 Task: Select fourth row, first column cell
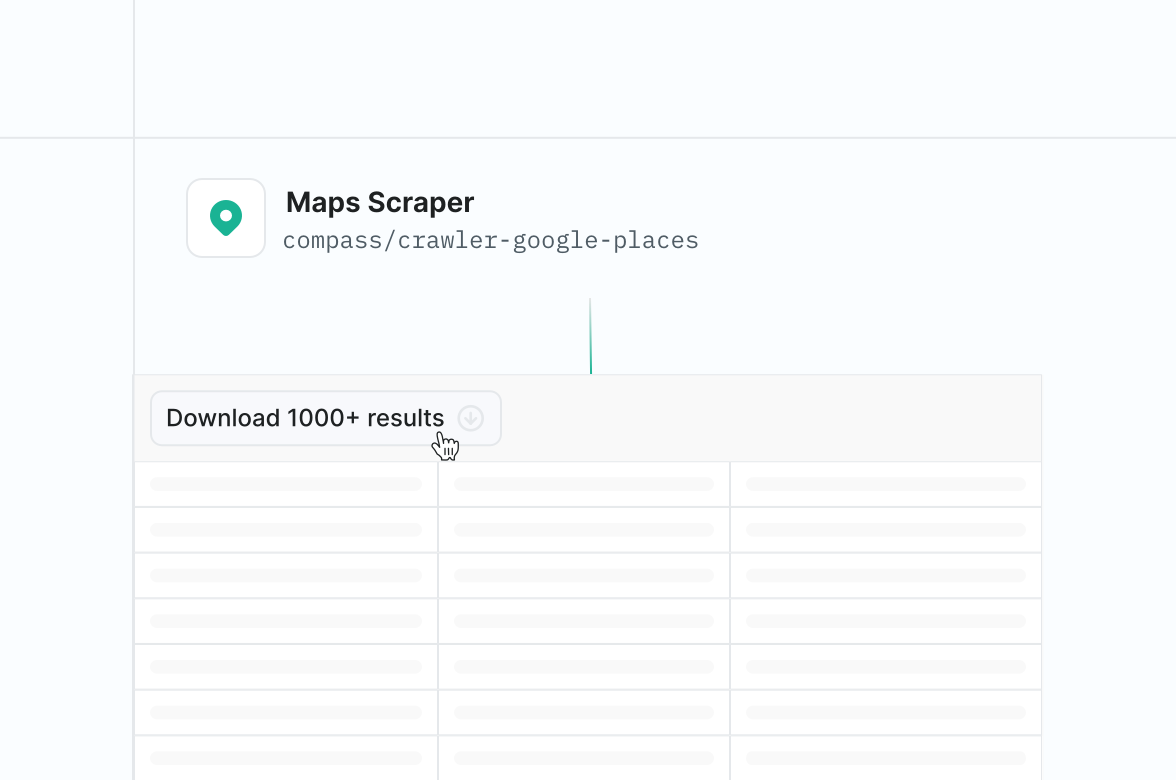(286, 621)
